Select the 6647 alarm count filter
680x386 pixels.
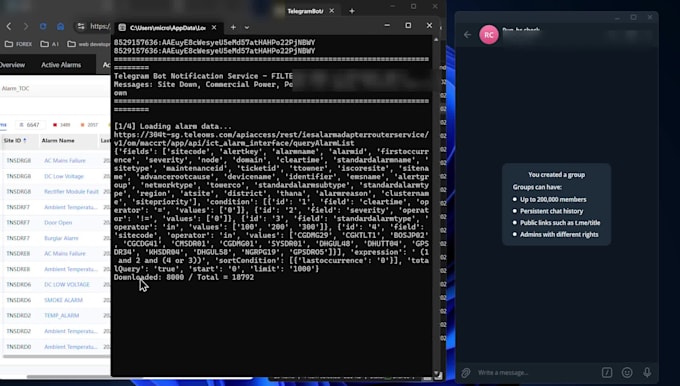[x=30, y=125]
